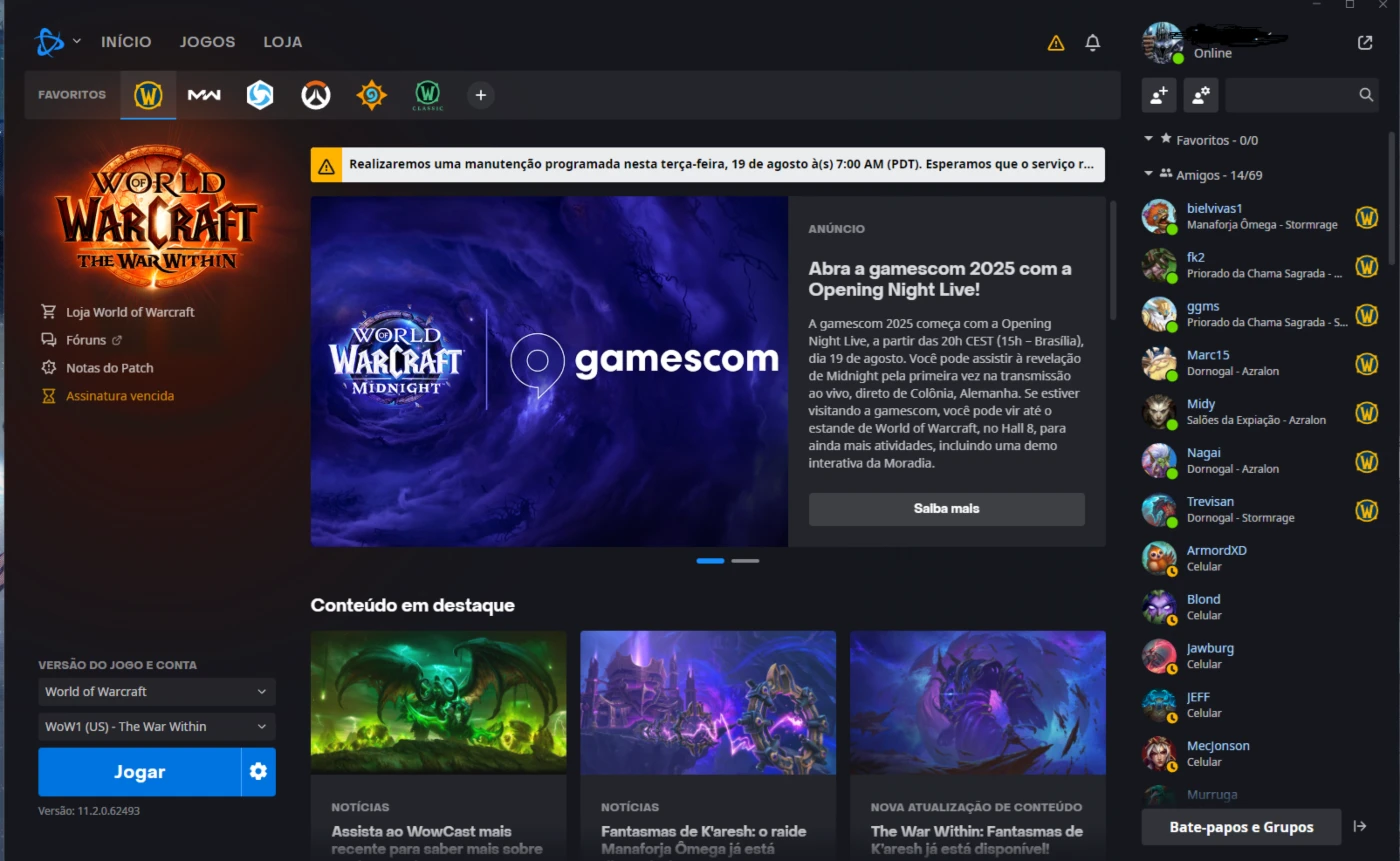The height and width of the screenshot is (861, 1400).
Task: Select Overwatch favorite icon
Action: 316,96
